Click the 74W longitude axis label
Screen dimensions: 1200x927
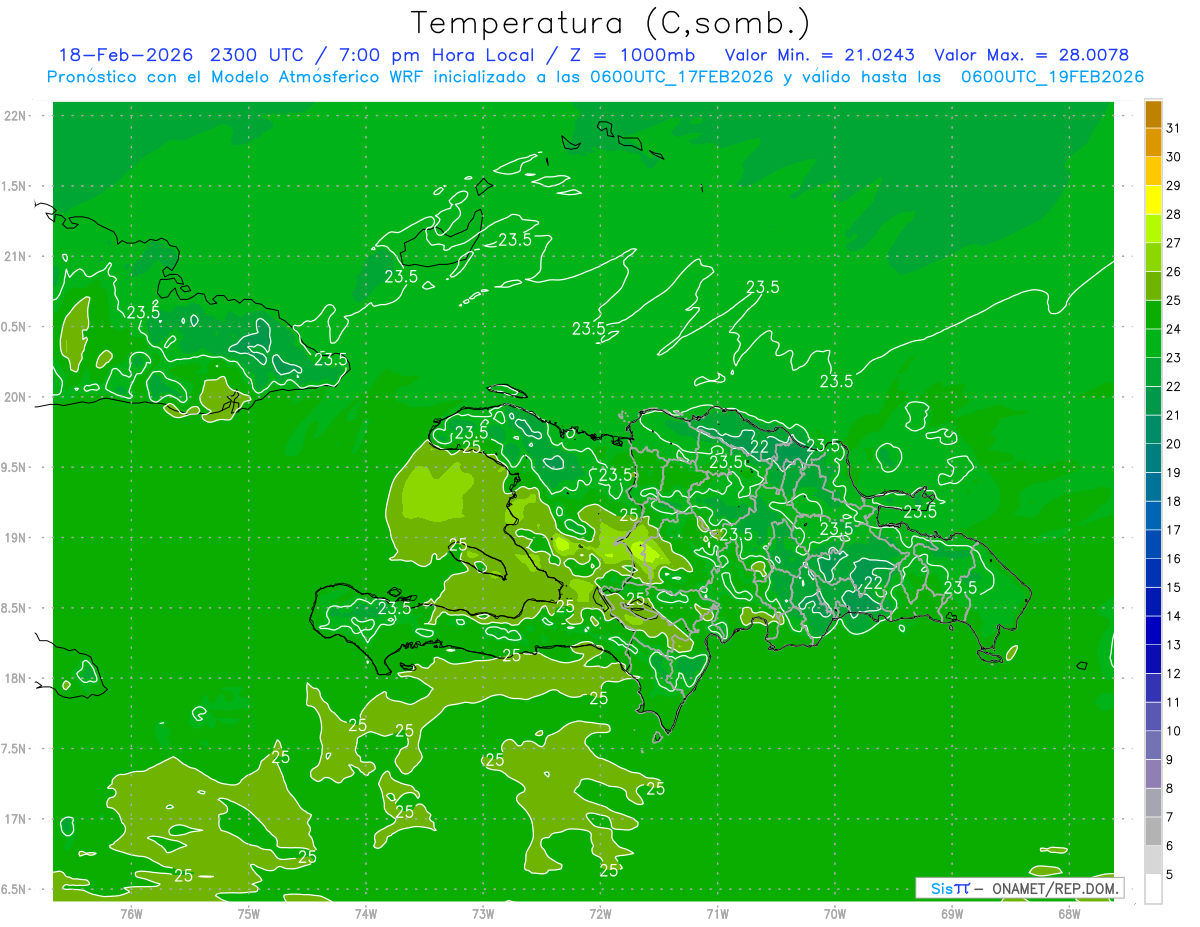(x=366, y=914)
